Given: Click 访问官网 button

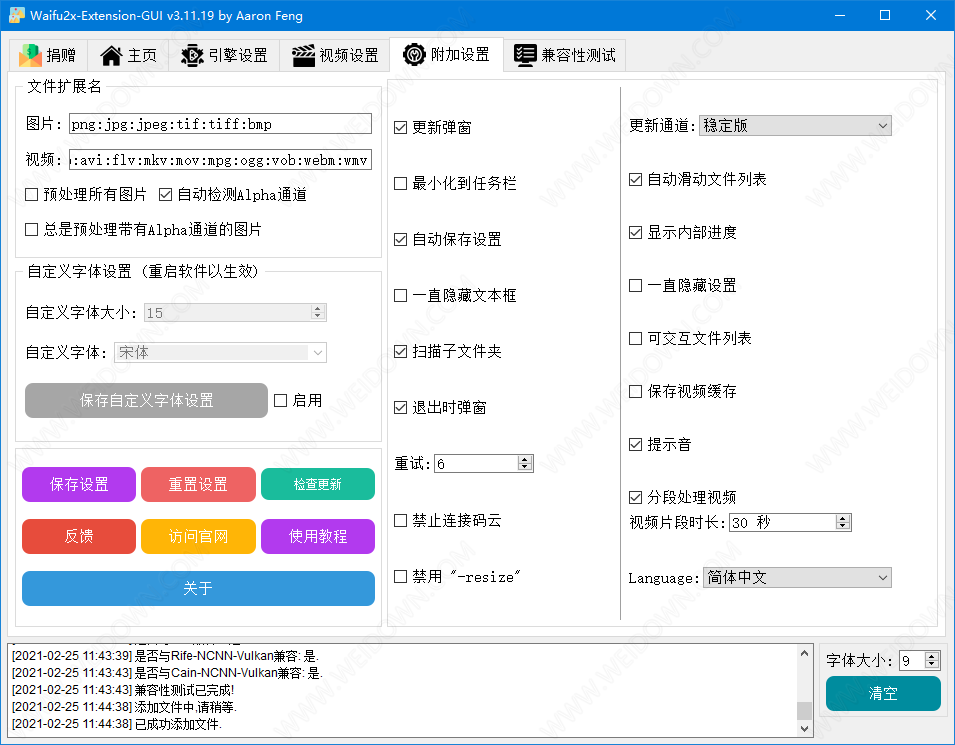Looking at the screenshot, I should [198, 536].
